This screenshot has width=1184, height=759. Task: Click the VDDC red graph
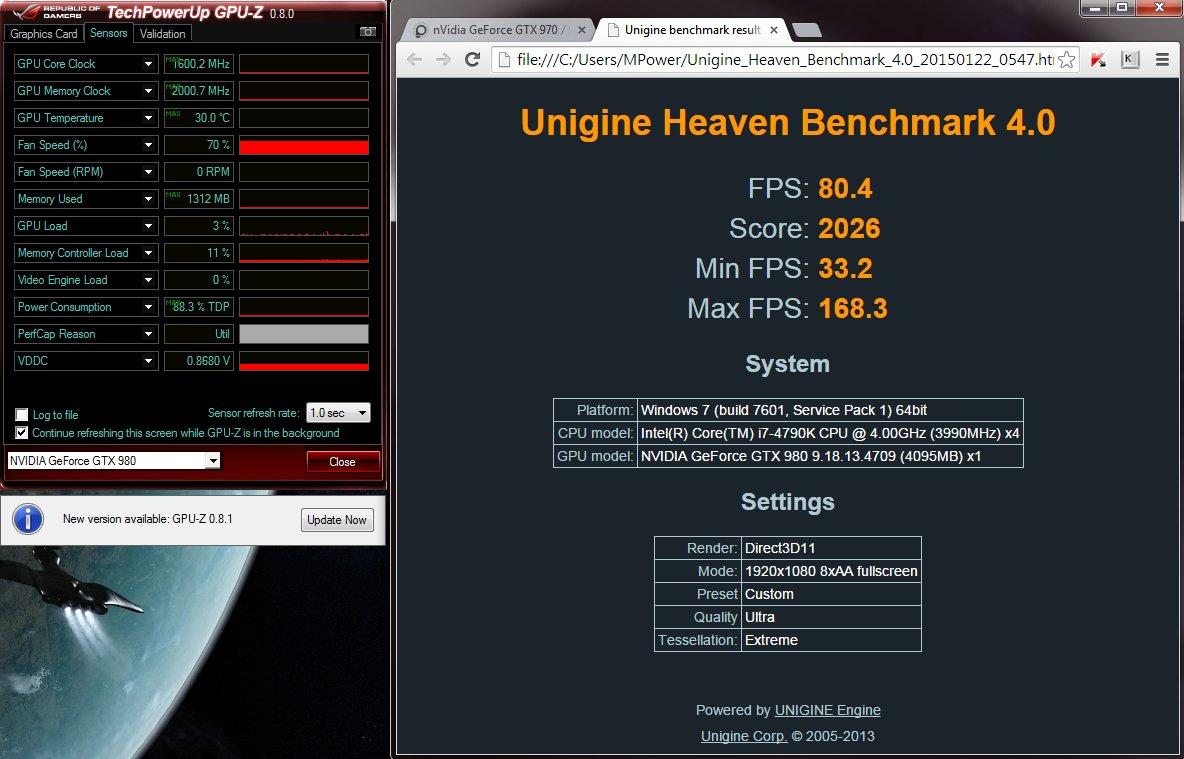(304, 361)
